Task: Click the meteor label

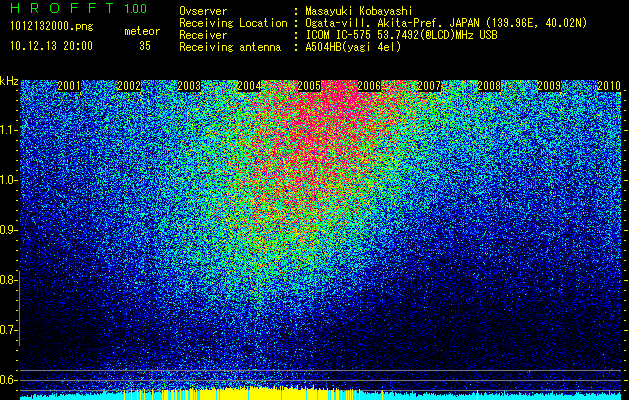Action: 142,31
